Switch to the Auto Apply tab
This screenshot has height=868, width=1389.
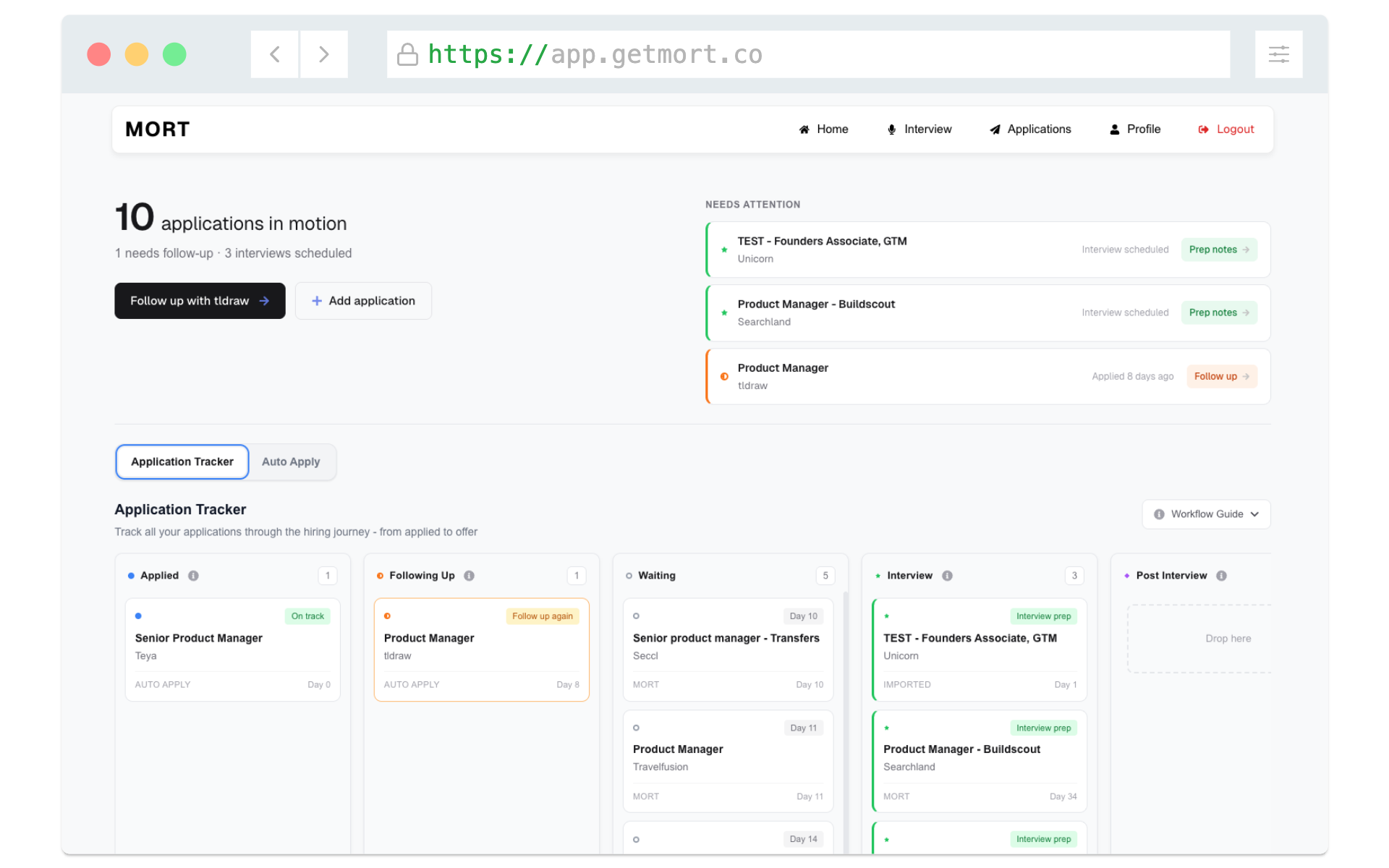coord(291,461)
